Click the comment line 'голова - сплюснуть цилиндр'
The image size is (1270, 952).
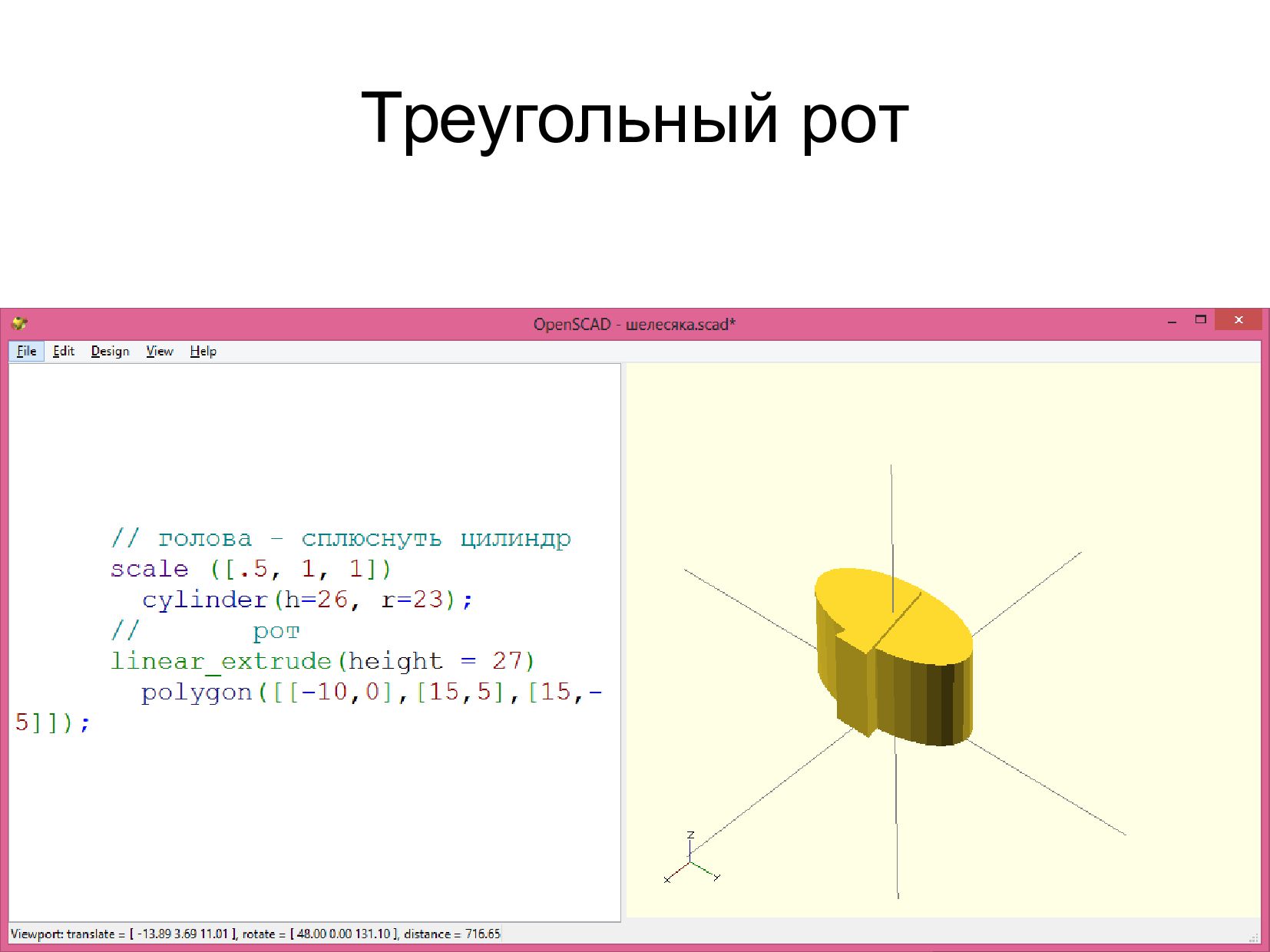click(341, 539)
